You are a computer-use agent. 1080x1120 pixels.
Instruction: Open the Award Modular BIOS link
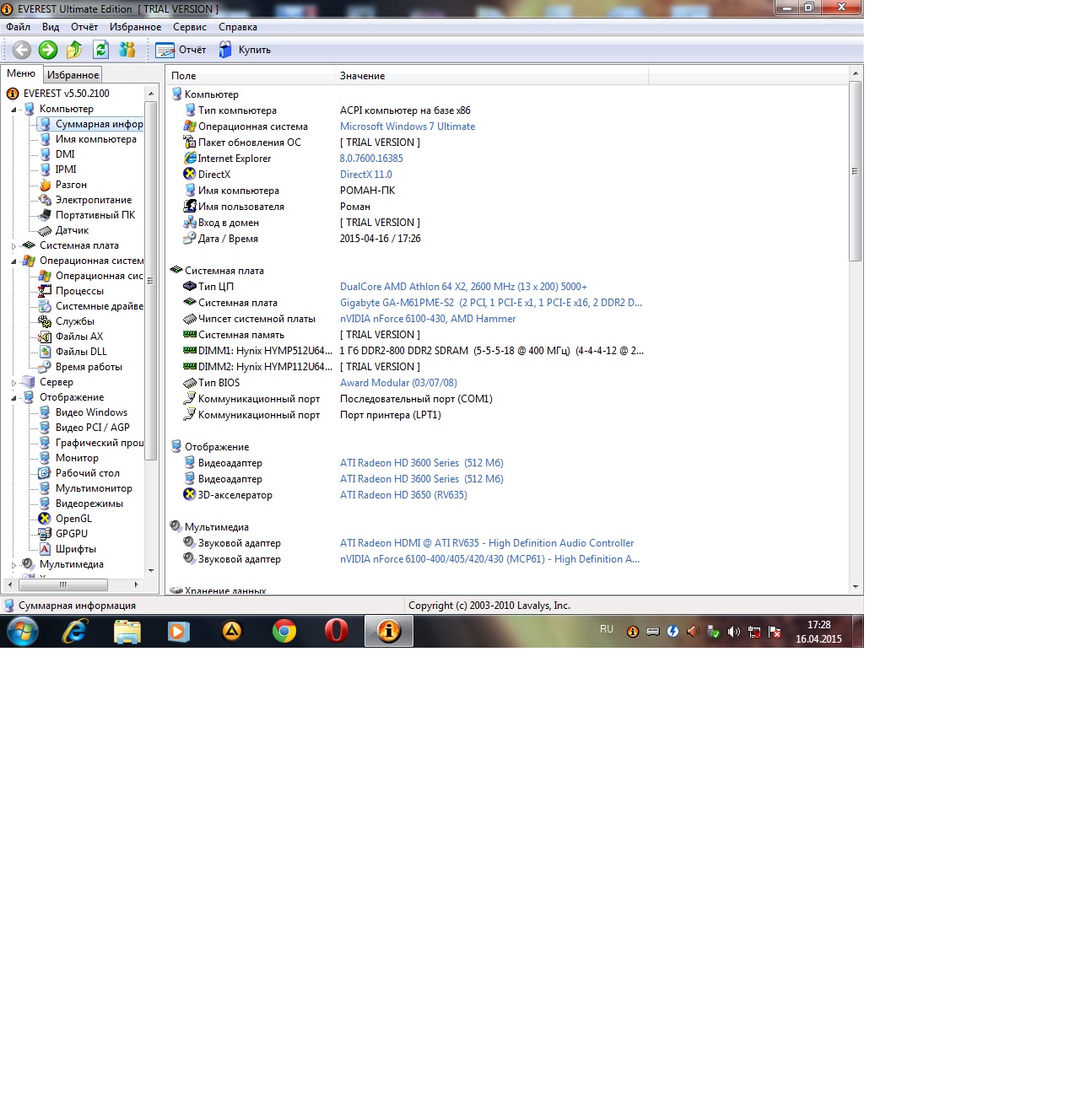point(397,383)
